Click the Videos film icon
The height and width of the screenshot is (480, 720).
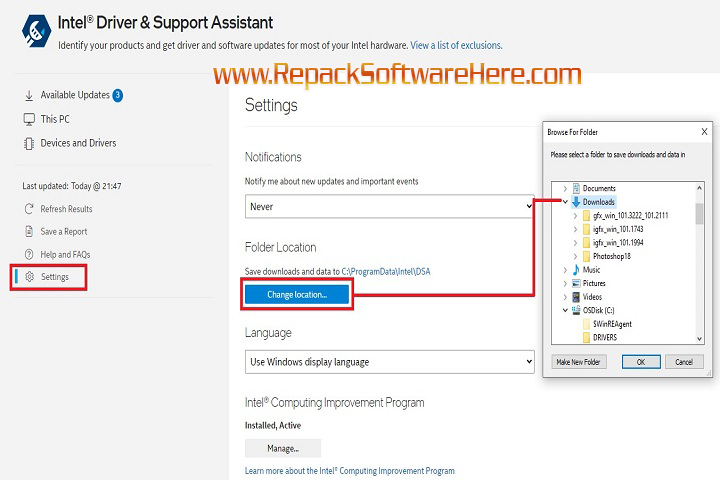pyautogui.click(x=576, y=297)
